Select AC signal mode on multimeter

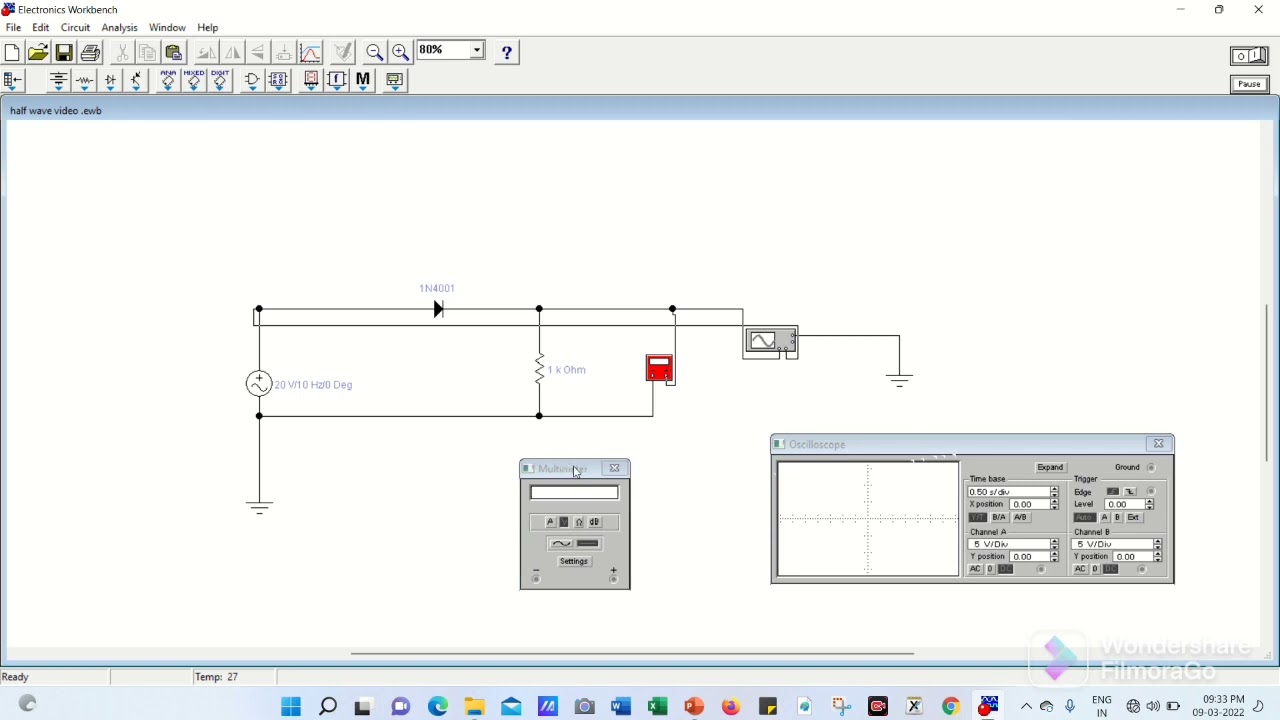pos(561,543)
